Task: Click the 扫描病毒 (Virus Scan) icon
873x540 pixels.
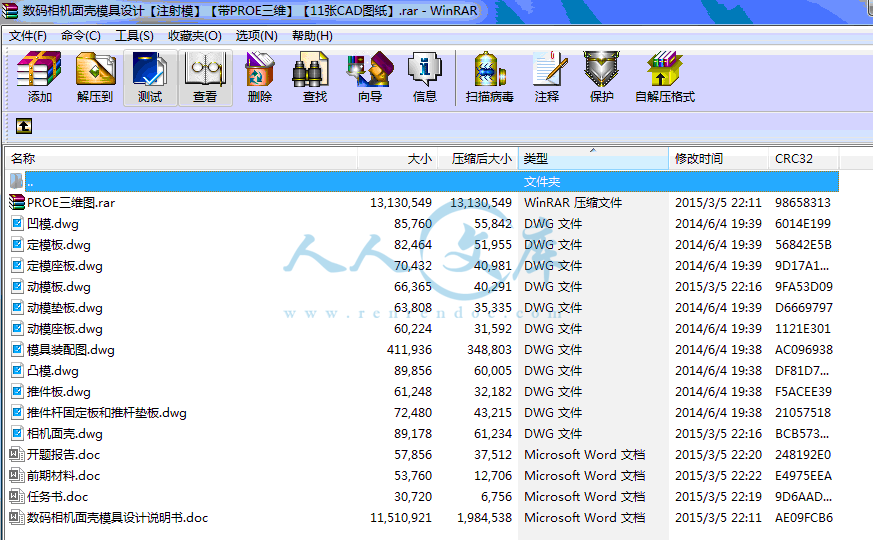Action: click(x=489, y=69)
